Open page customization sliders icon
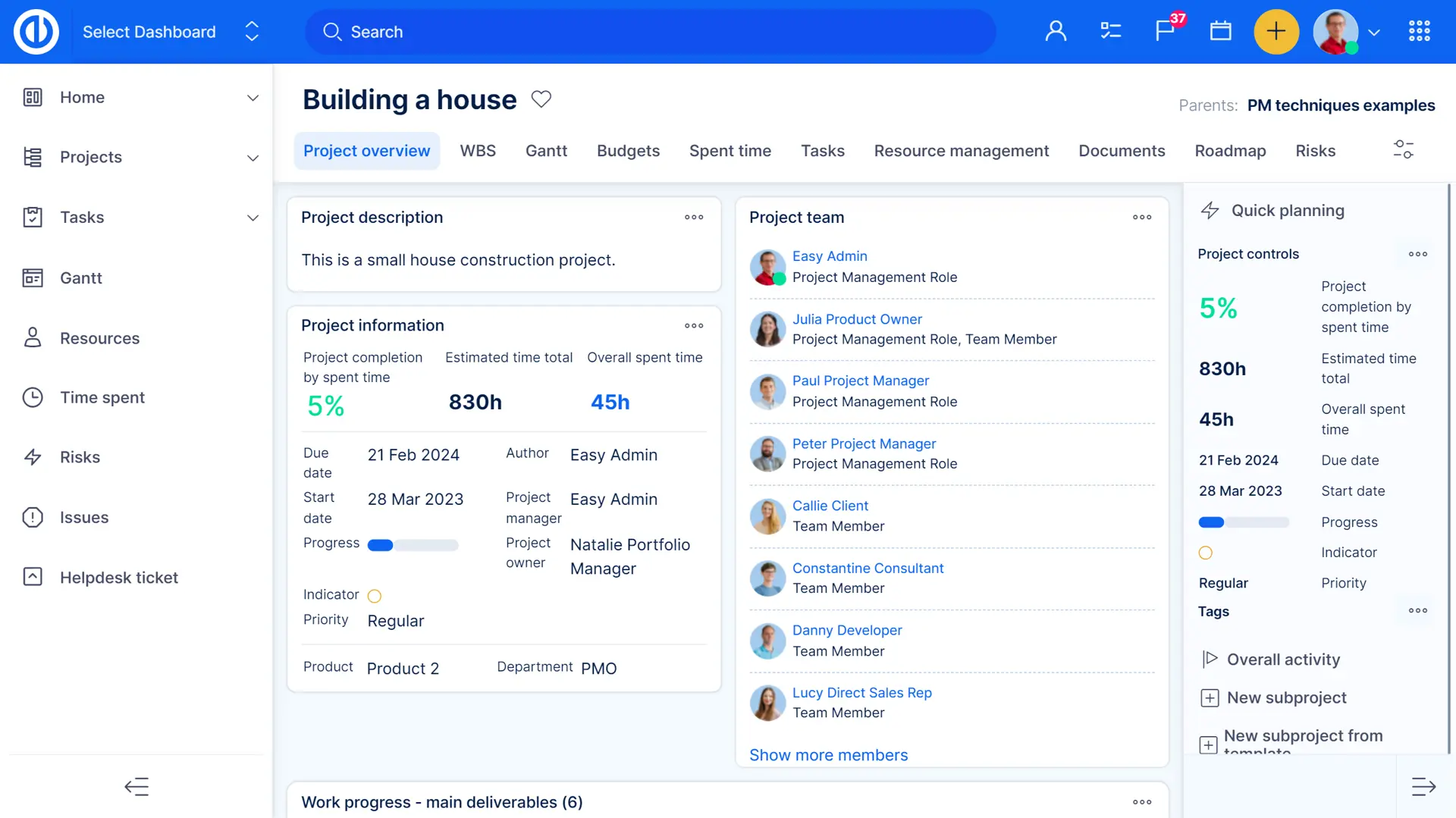This screenshot has width=1456, height=818. point(1403,149)
